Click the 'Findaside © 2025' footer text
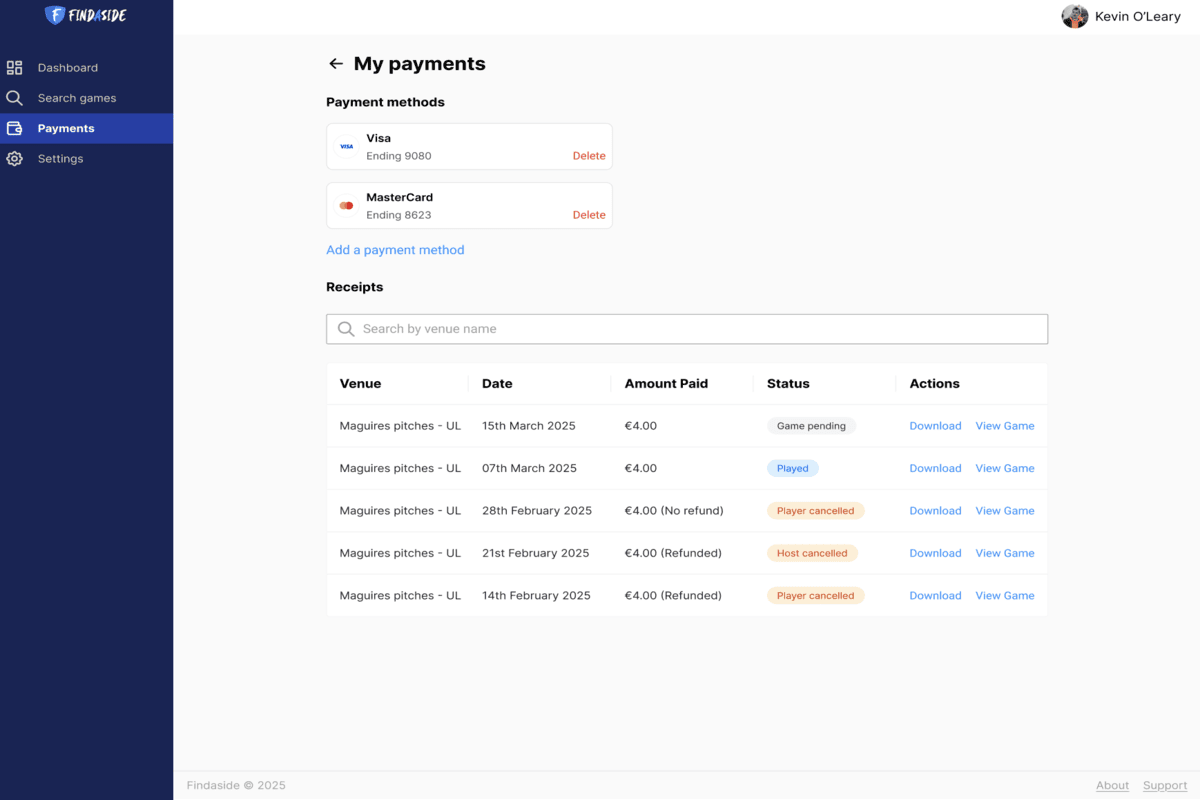The width and height of the screenshot is (1200, 800). pos(236,786)
